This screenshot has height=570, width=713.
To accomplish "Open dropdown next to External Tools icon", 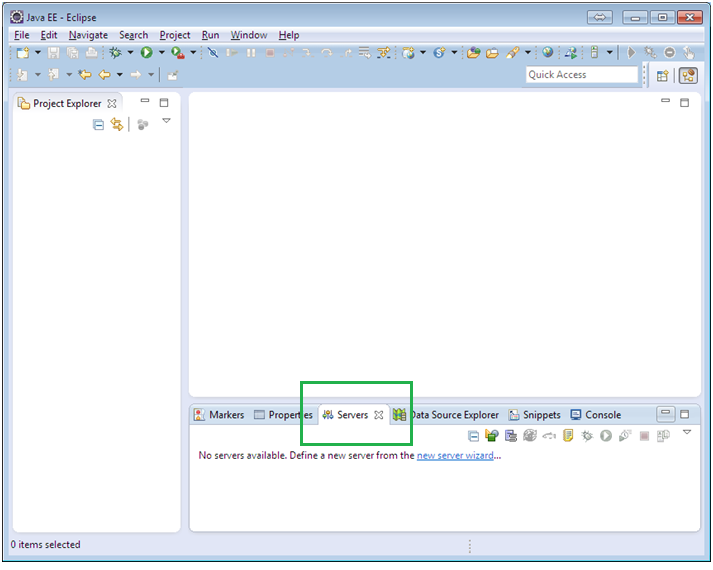I will [x=193, y=53].
